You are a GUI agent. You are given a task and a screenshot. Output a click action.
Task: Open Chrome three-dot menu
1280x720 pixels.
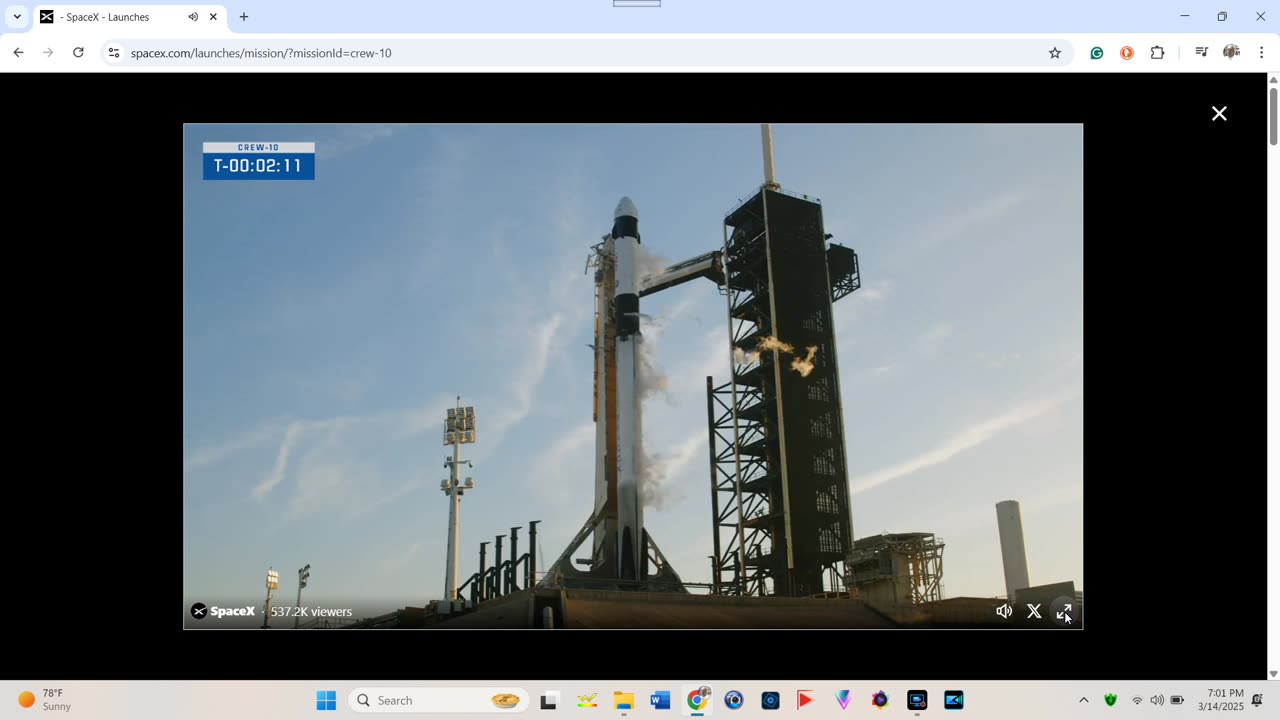(x=1261, y=53)
